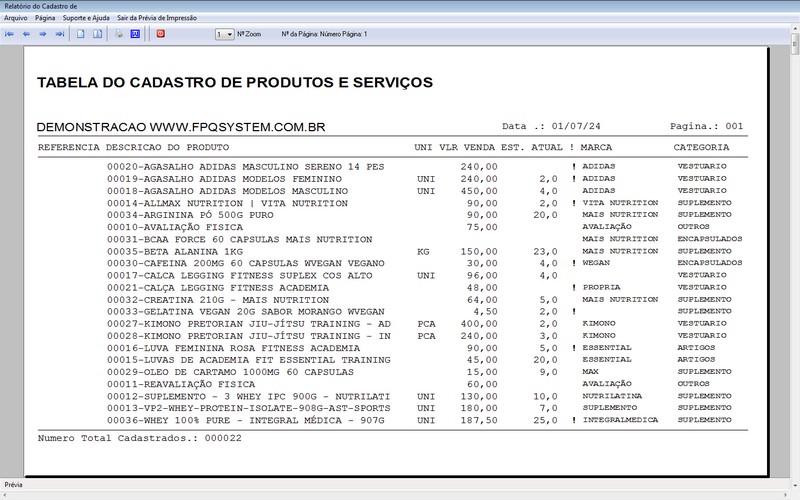Viewport: 800px width, 500px height.
Task: Open the Suporte e Ajuda menu
Action: [86, 18]
